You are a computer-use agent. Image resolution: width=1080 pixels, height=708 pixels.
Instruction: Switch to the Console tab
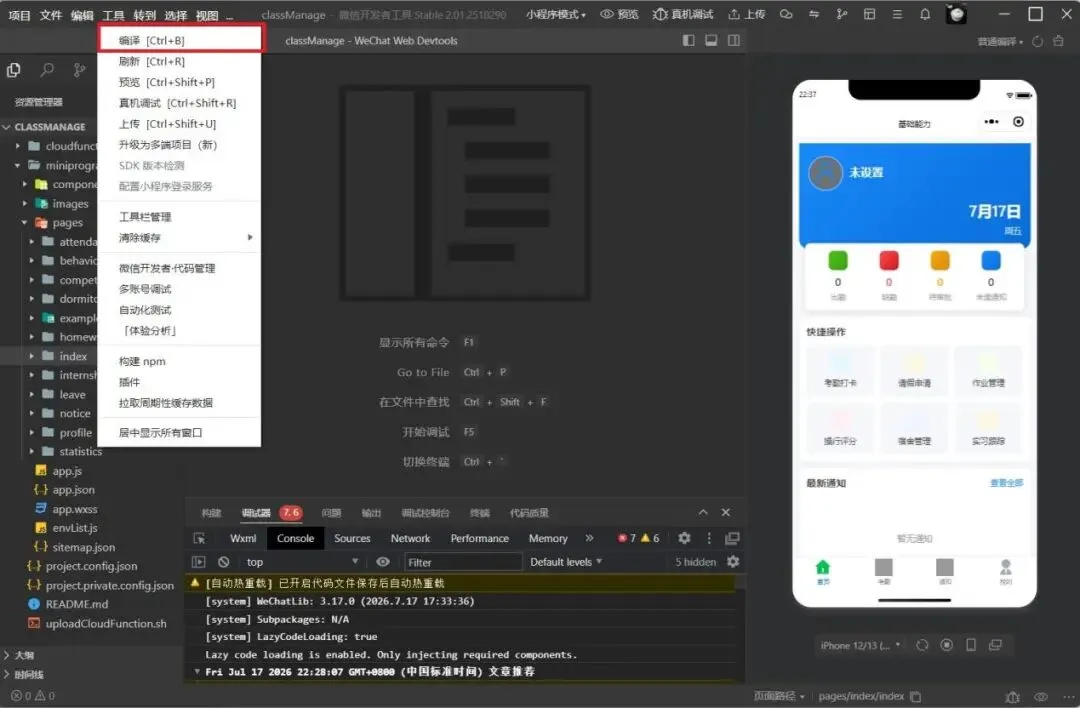click(295, 539)
